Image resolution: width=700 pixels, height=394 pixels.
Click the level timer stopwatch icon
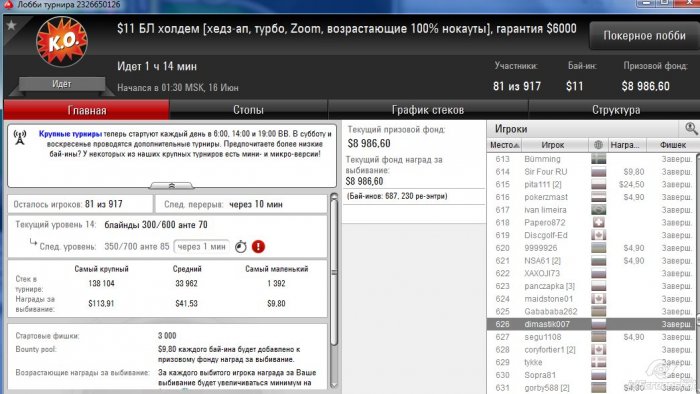point(241,246)
